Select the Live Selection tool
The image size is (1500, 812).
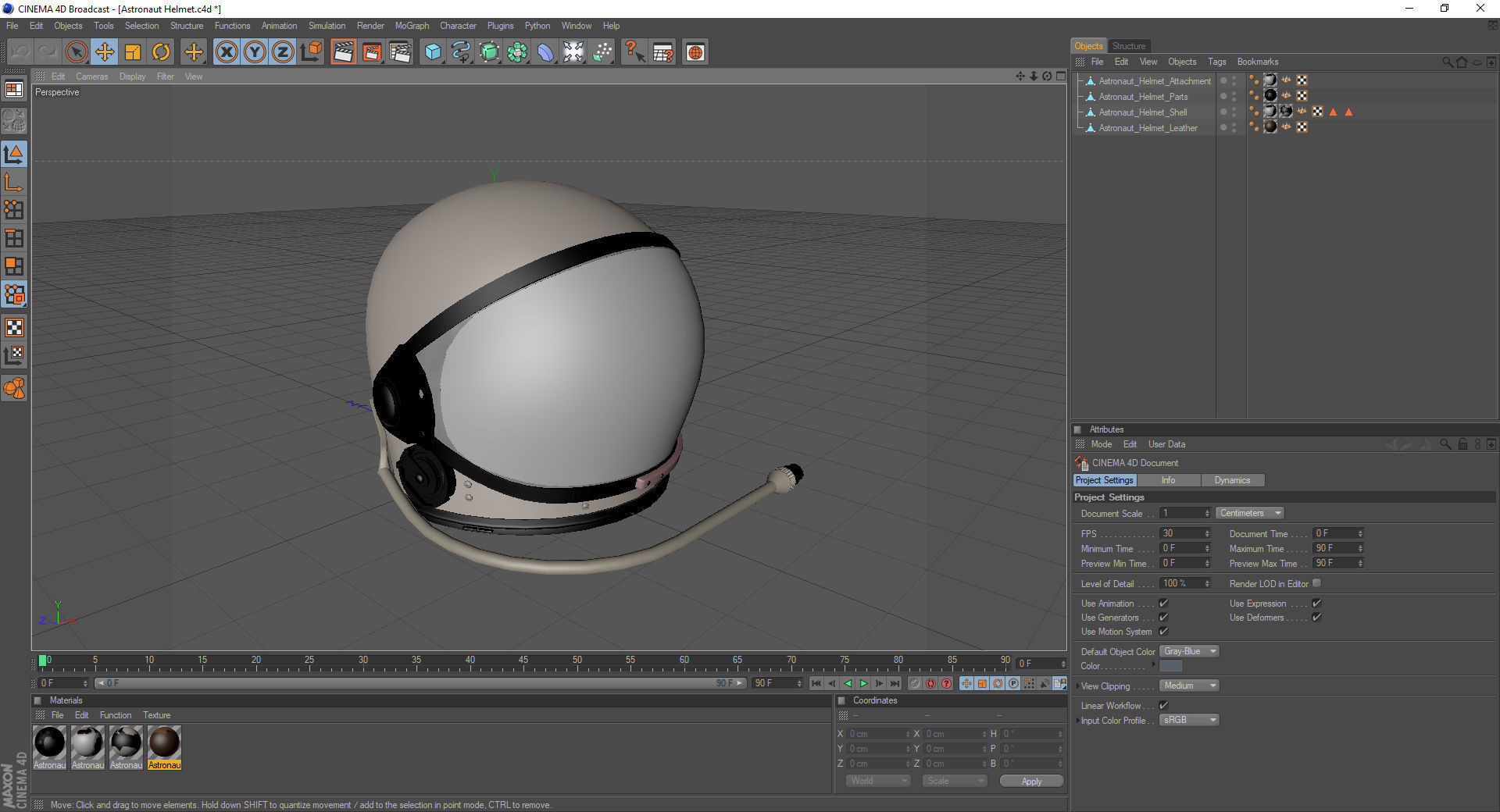(x=77, y=52)
